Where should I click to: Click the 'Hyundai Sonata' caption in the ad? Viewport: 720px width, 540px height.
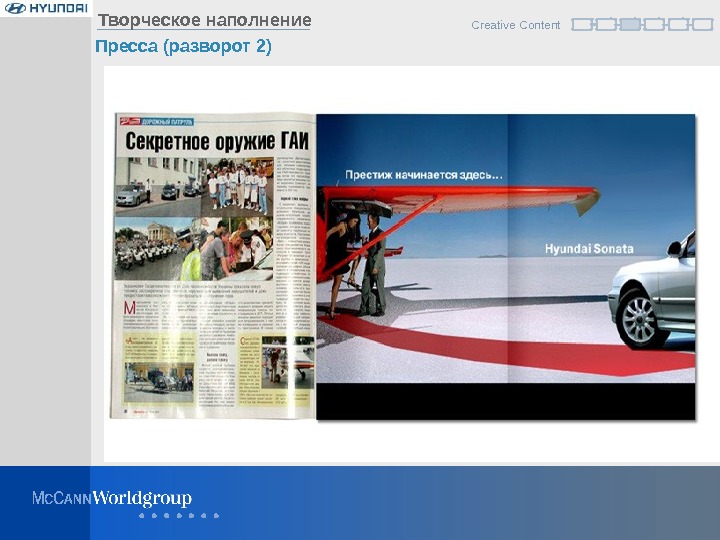589,249
